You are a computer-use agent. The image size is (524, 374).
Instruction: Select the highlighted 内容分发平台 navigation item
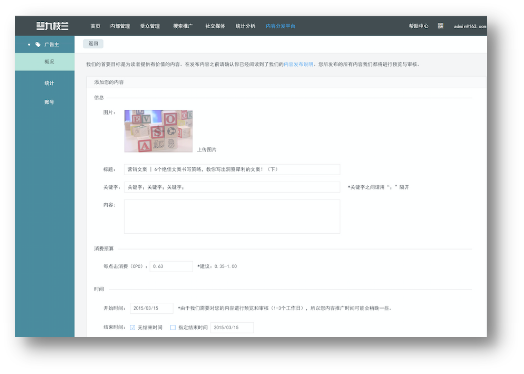(x=280, y=26)
